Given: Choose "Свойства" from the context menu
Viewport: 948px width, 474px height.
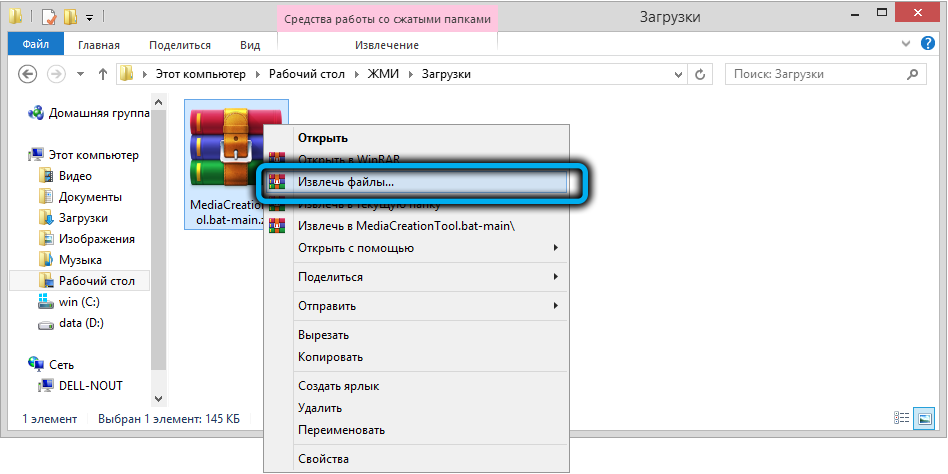Looking at the screenshot, I should (323, 459).
